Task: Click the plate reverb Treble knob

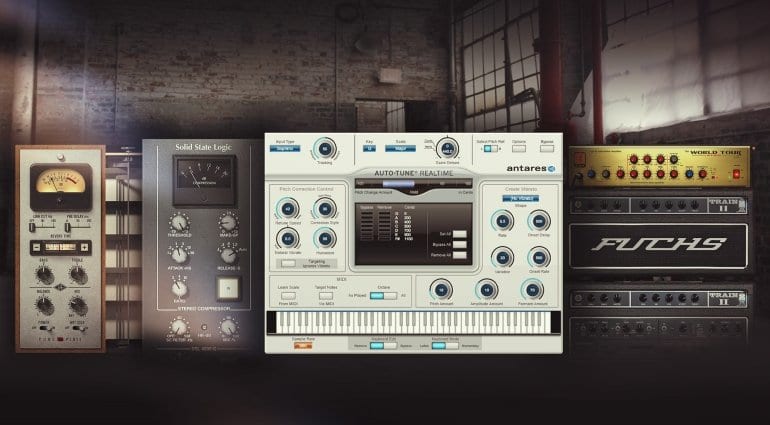Action: [78, 276]
